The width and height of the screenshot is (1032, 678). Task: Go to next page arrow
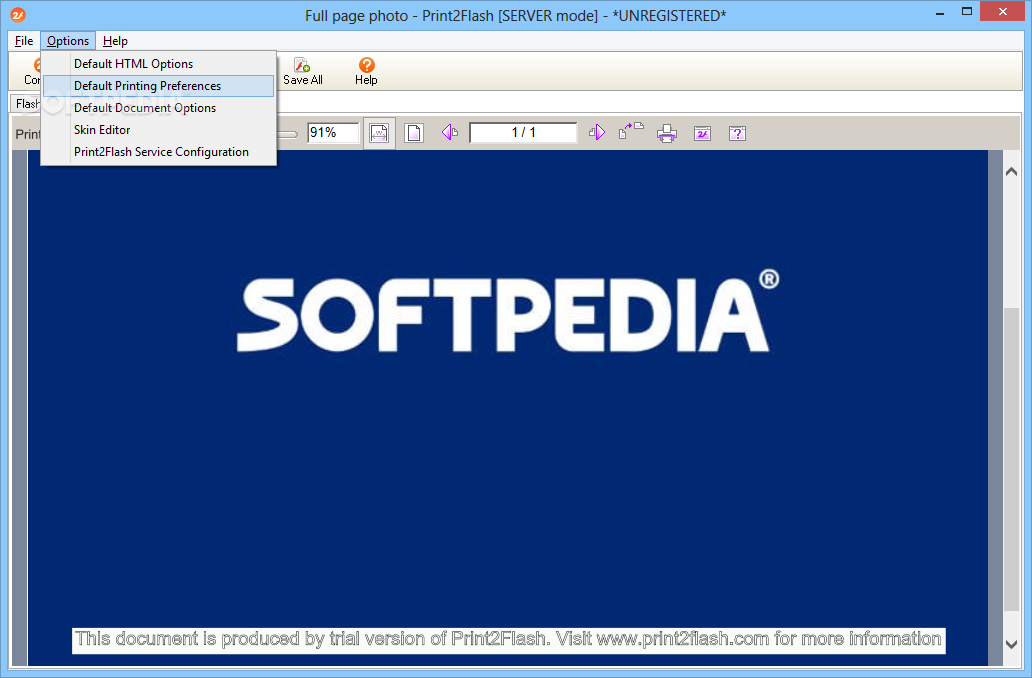(x=597, y=132)
